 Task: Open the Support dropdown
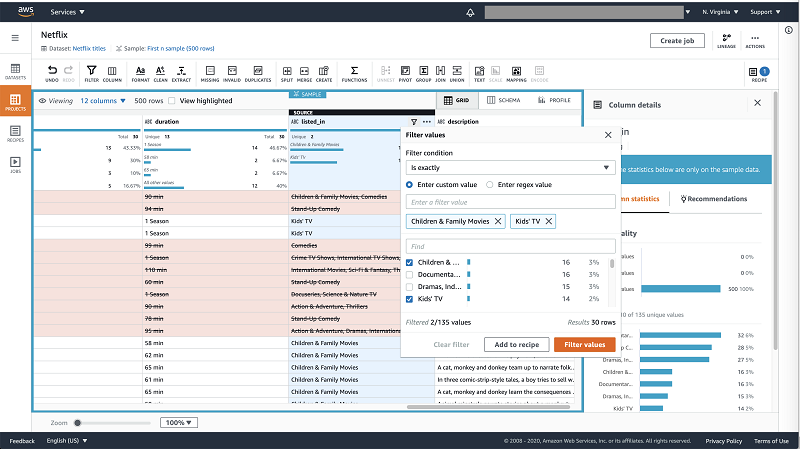tap(765, 12)
